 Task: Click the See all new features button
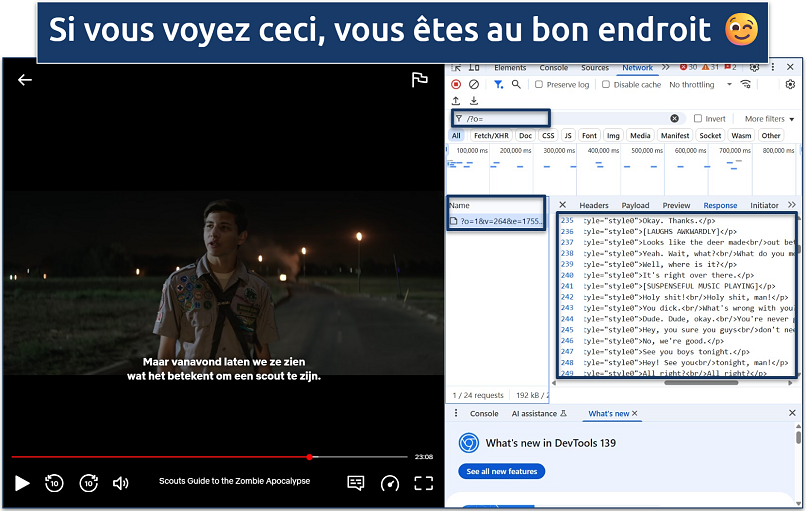[x=501, y=471]
